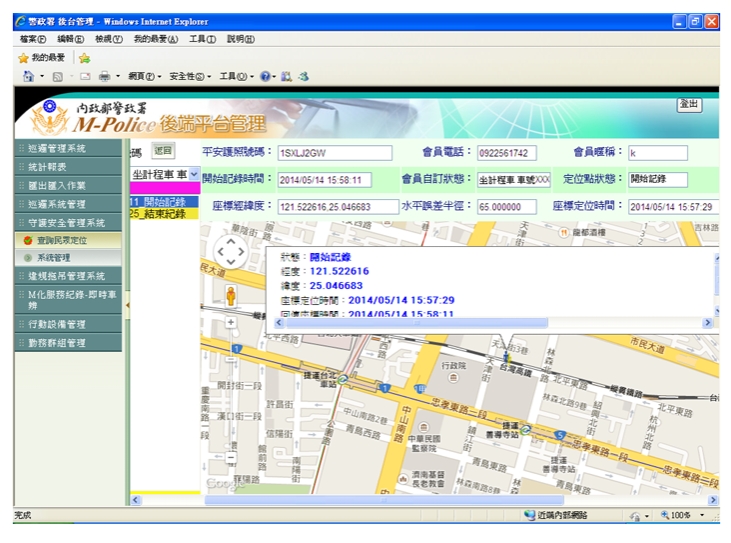Open the 說明(H) menu
The height and width of the screenshot is (543, 731).
coord(241,39)
